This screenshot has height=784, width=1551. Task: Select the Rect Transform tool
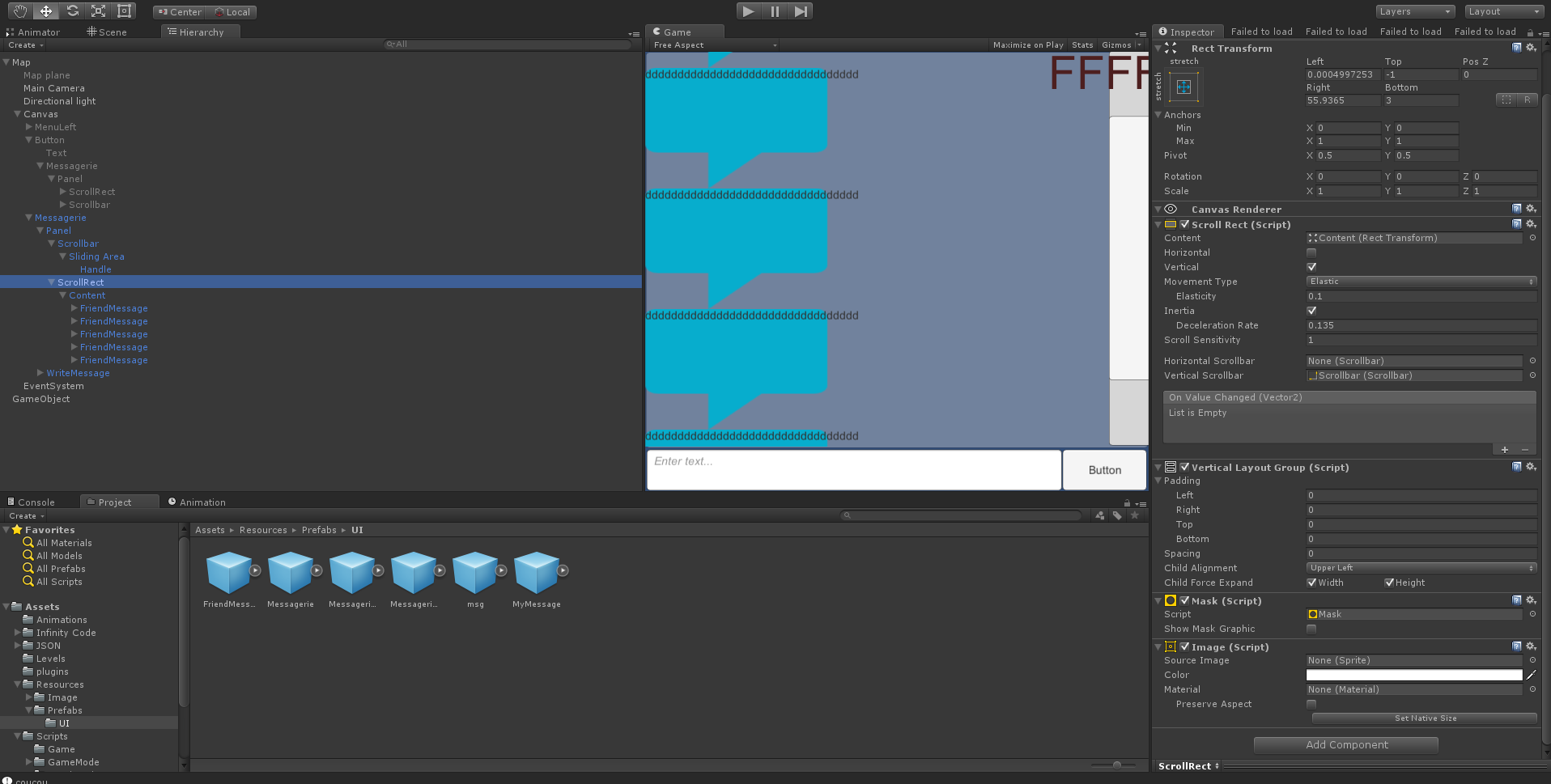(x=124, y=11)
